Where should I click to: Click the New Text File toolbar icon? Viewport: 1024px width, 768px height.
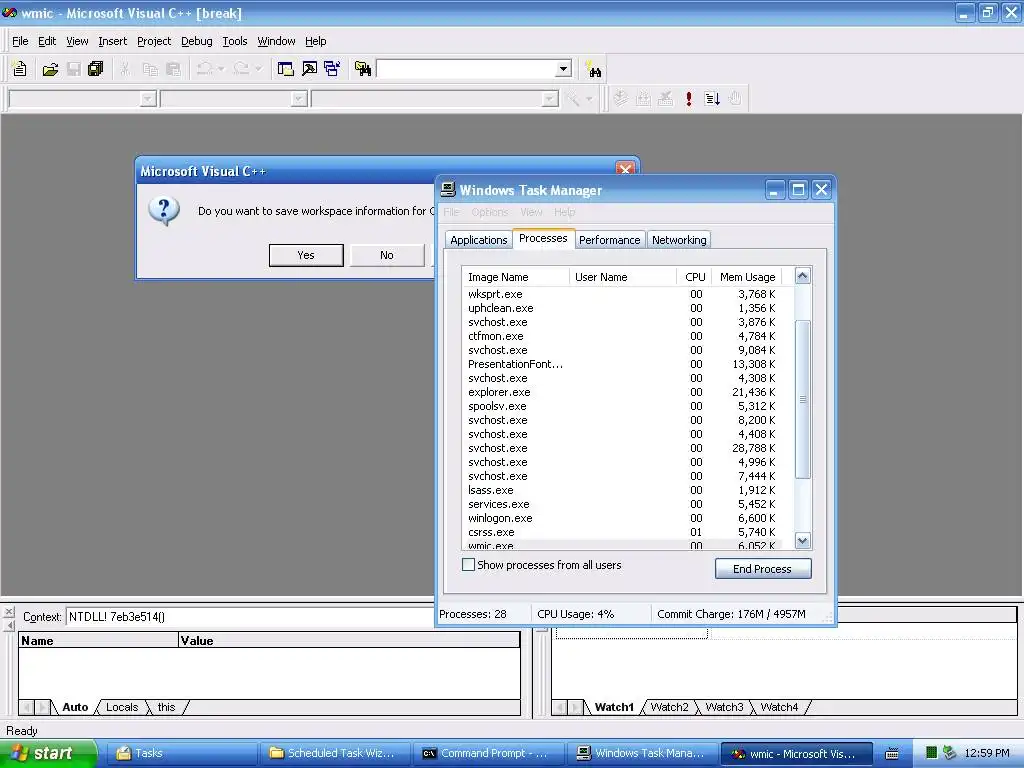(x=20, y=69)
